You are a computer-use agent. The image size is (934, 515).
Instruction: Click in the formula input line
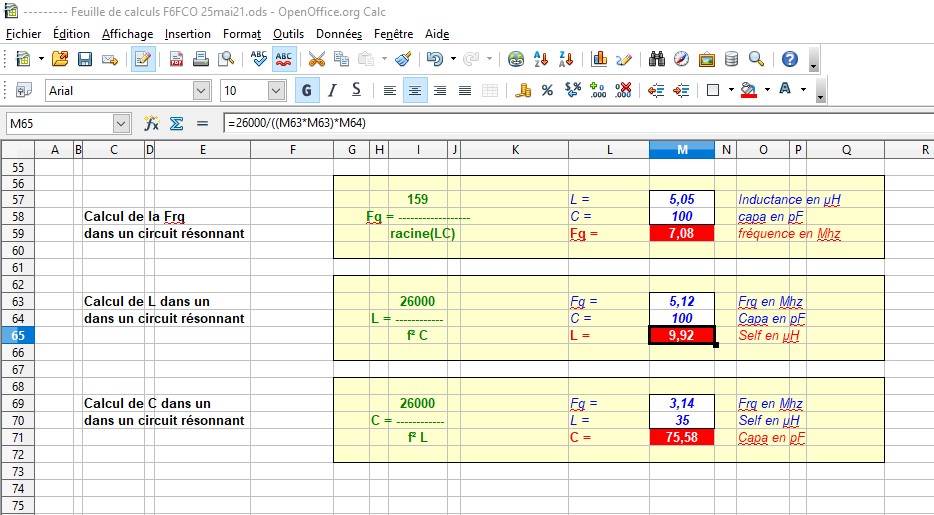[570, 124]
